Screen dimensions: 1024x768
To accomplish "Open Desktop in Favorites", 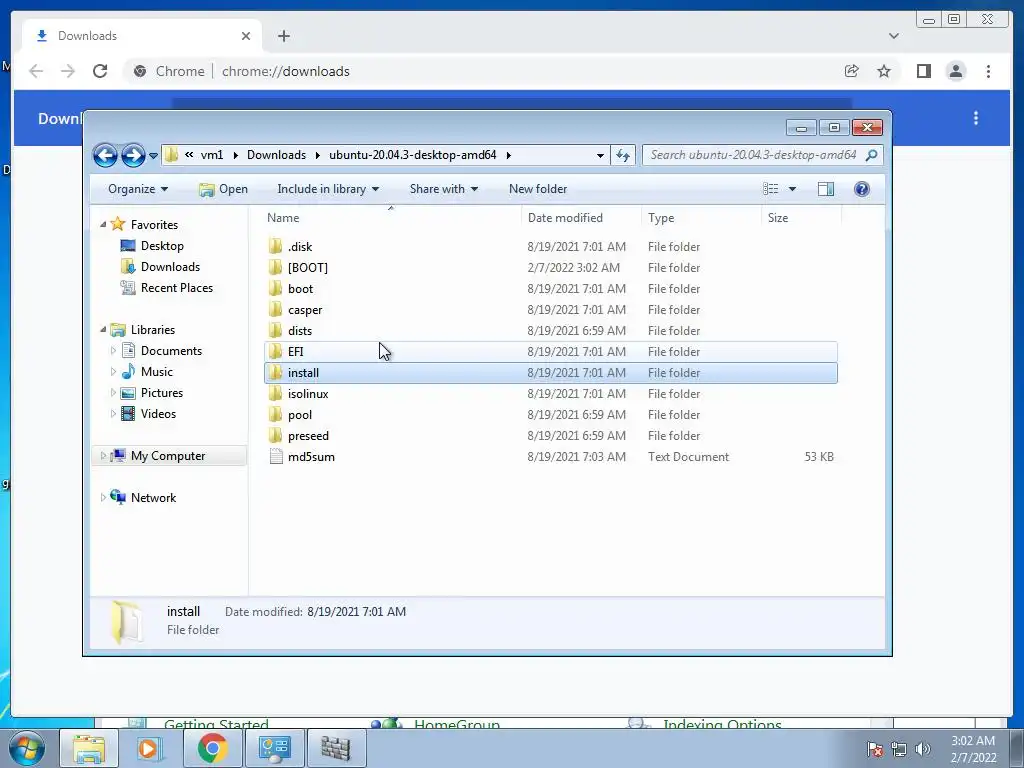I will coord(161,246).
